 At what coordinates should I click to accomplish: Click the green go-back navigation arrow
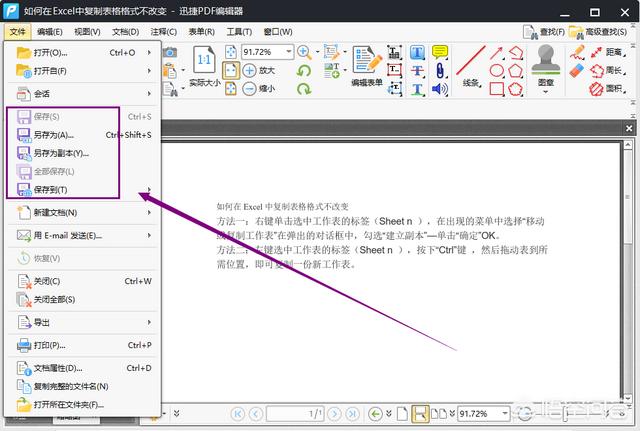click(x=375, y=414)
